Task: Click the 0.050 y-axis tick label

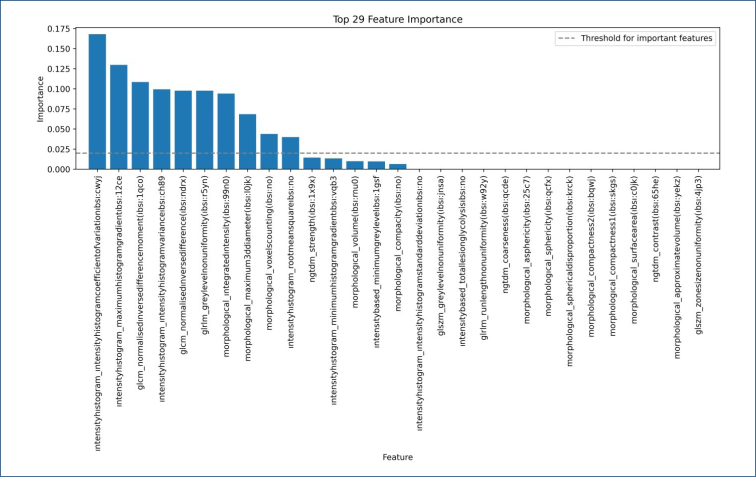Action: click(58, 129)
